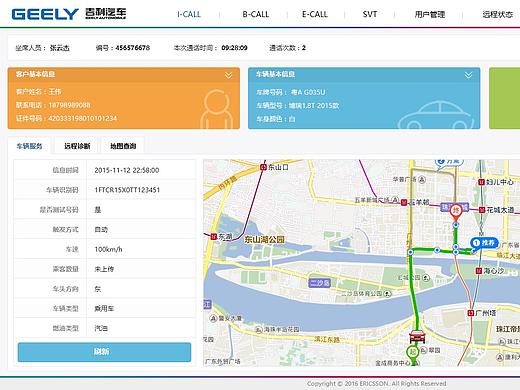Click the 东山湖公园 map label

pyautogui.click(x=264, y=239)
